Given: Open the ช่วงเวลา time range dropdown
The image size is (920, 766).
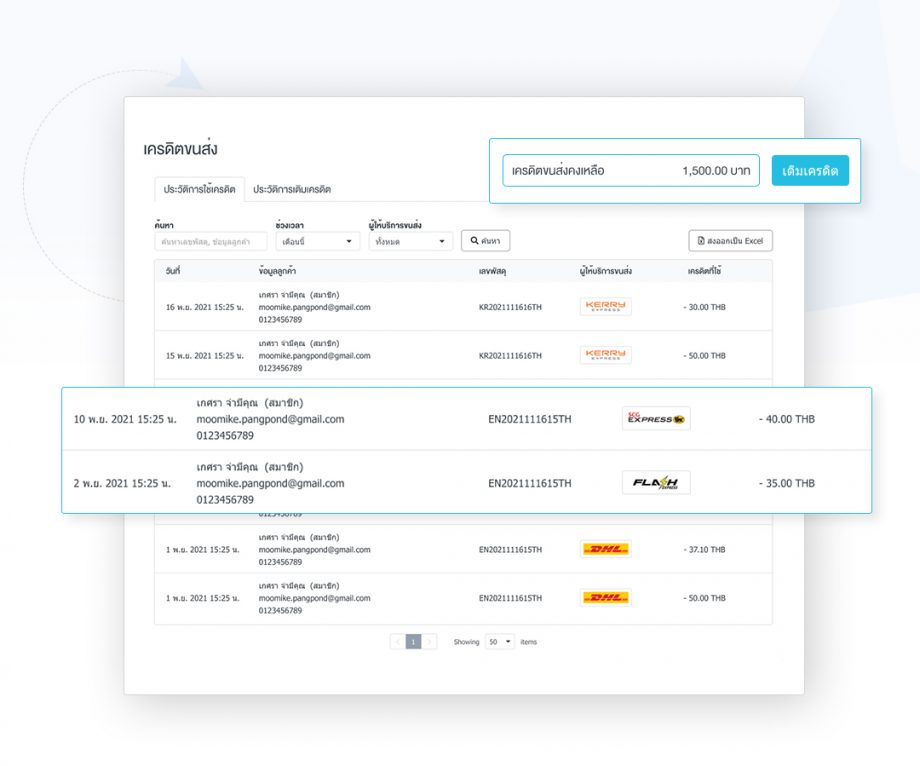Looking at the screenshot, I should [316, 240].
